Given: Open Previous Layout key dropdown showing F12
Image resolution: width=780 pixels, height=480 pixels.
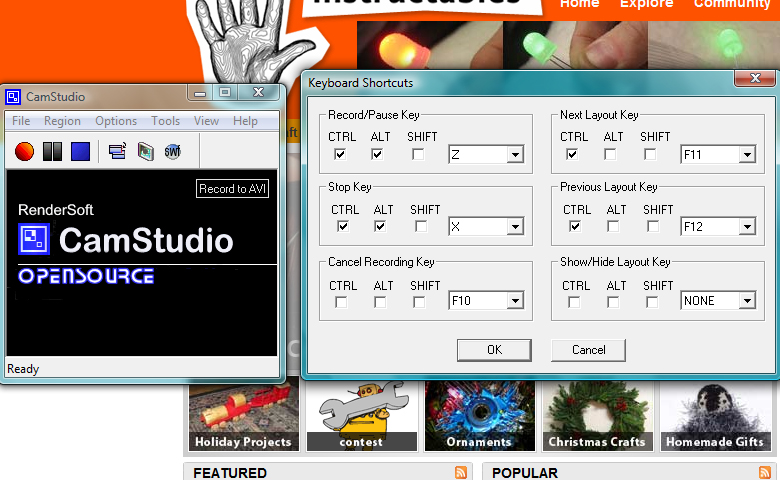Looking at the screenshot, I should 718,227.
